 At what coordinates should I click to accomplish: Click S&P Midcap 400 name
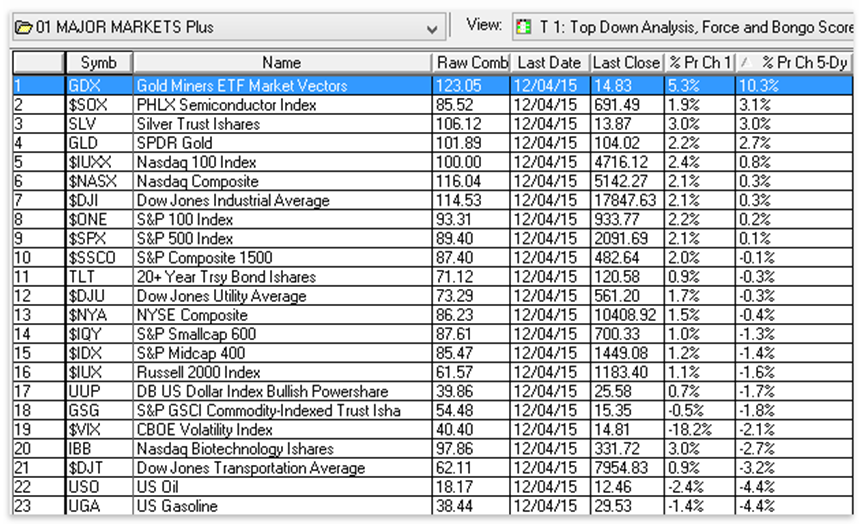[191, 353]
